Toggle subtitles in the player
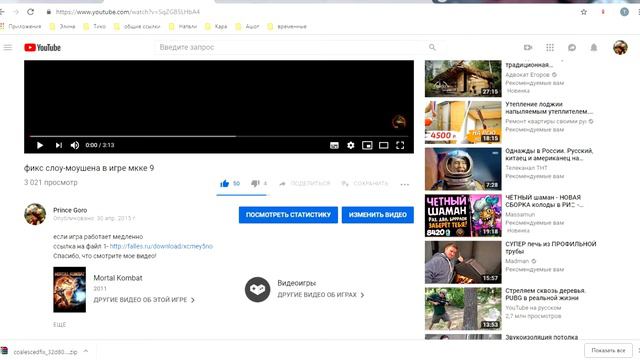Image resolution: width=640 pixels, height=360 pixels. point(334,145)
